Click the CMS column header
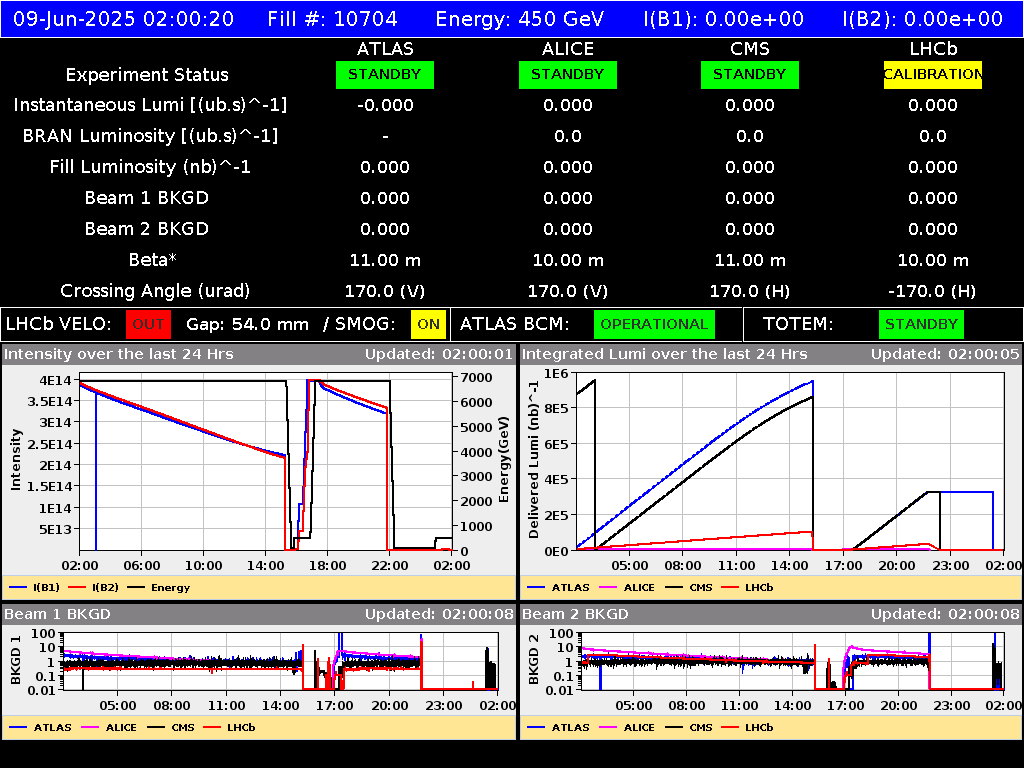Image resolution: width=1024 pixels, height=768 pixels. coord(750,49)
